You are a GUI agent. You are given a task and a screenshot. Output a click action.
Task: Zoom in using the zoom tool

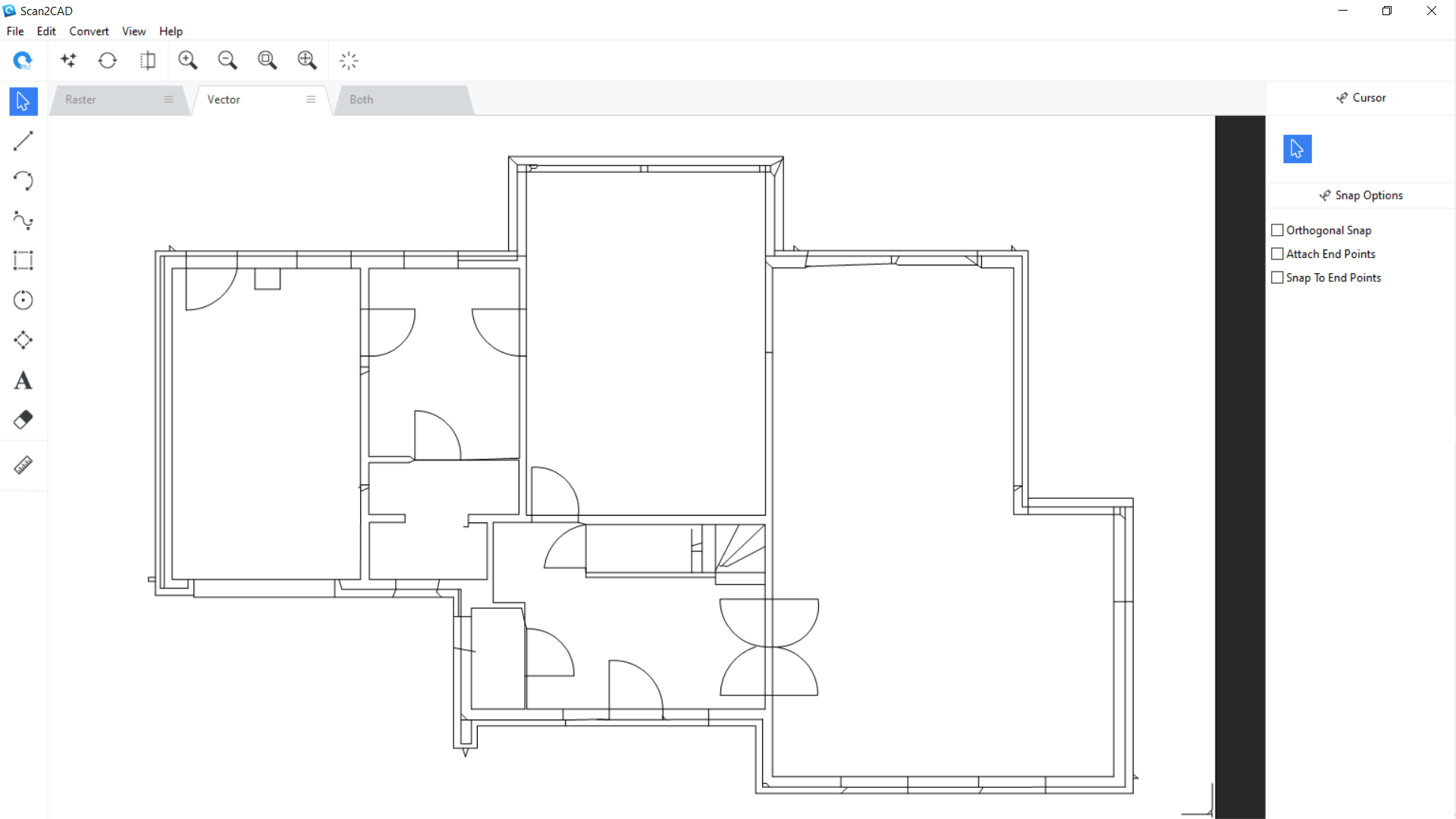coord(188,60)
